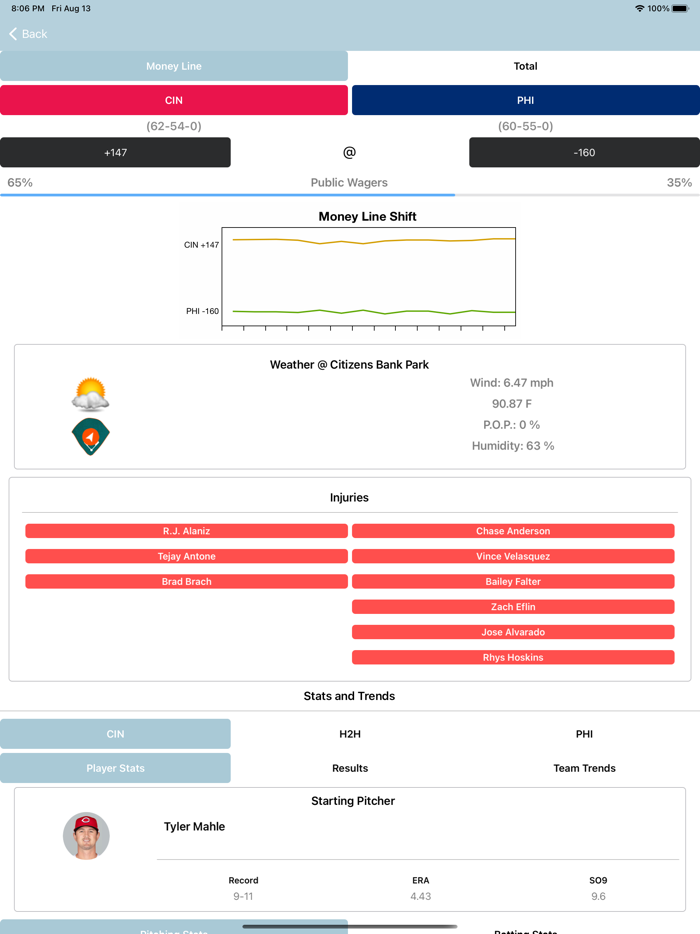Tap the Public Wagers progress bar

point(350,195)
